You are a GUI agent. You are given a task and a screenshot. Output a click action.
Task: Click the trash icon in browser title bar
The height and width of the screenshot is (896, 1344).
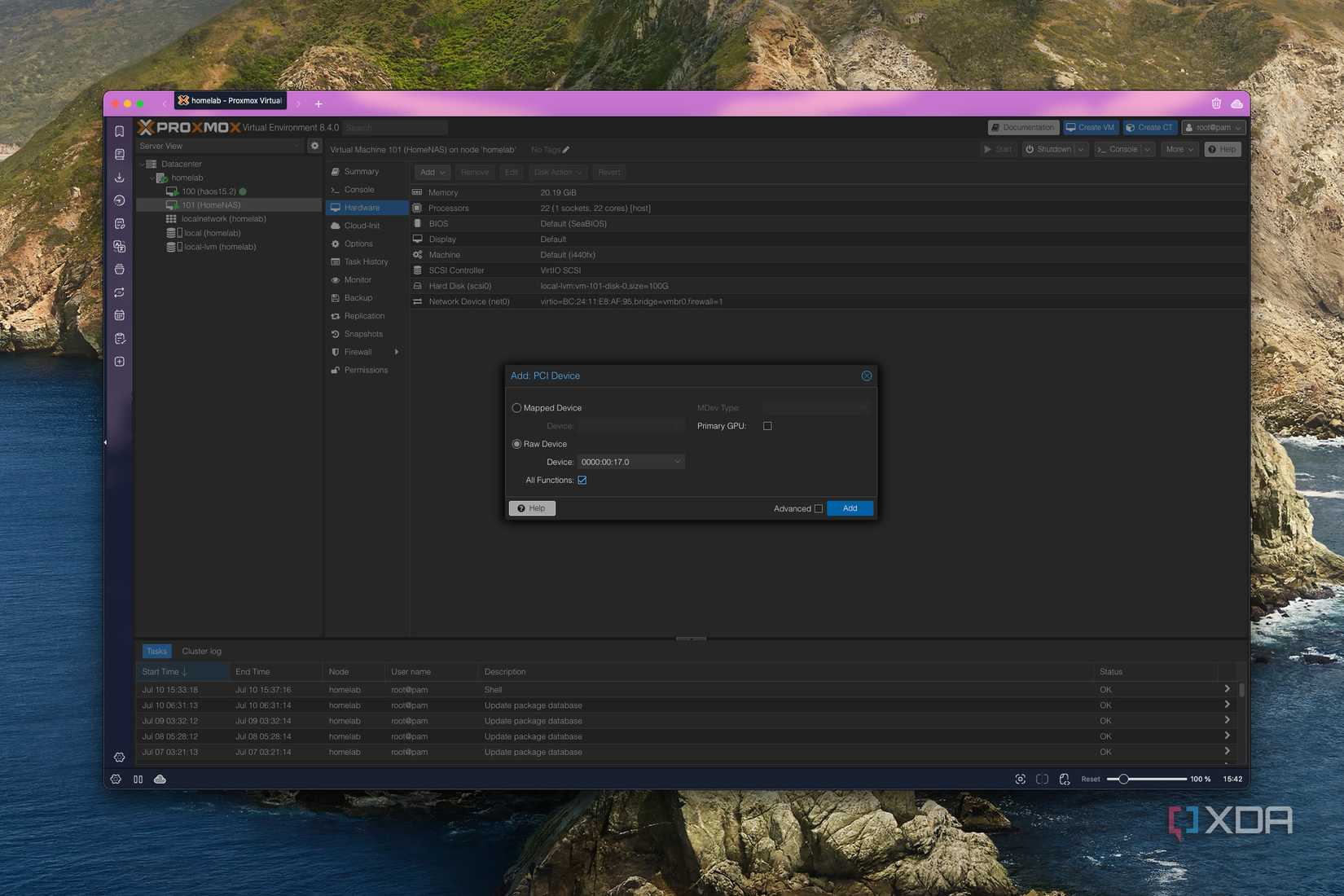click(x=1215, y=103)
